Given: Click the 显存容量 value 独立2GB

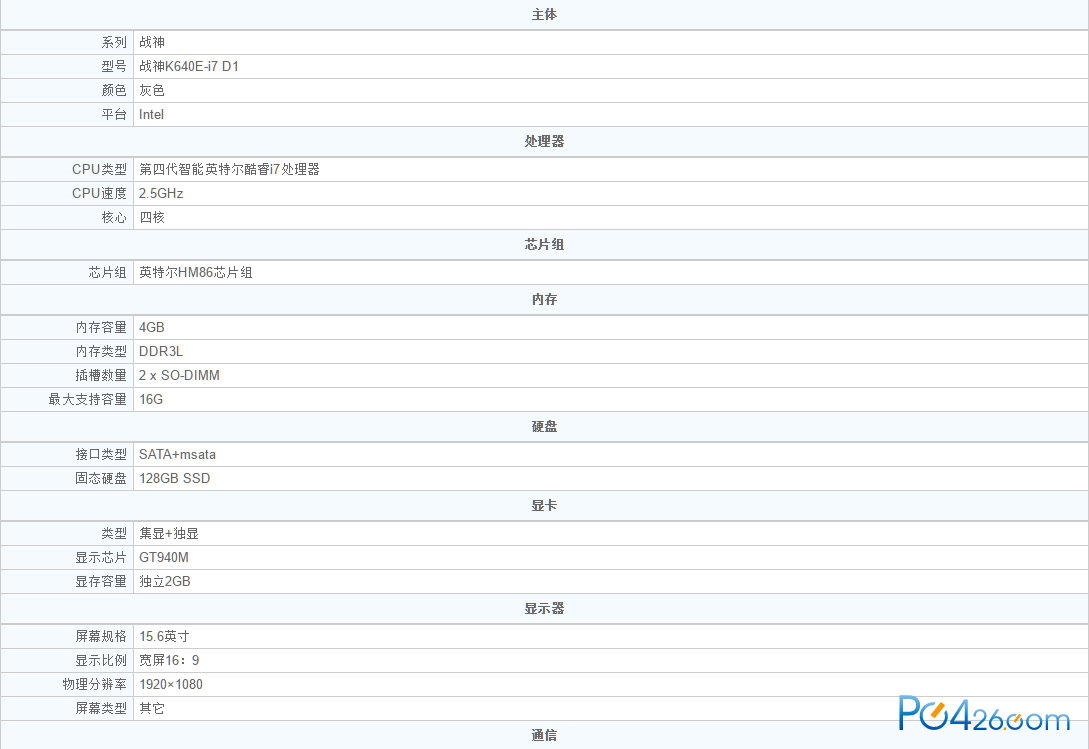Looking at the screenshot, I should tap(165, 582).
